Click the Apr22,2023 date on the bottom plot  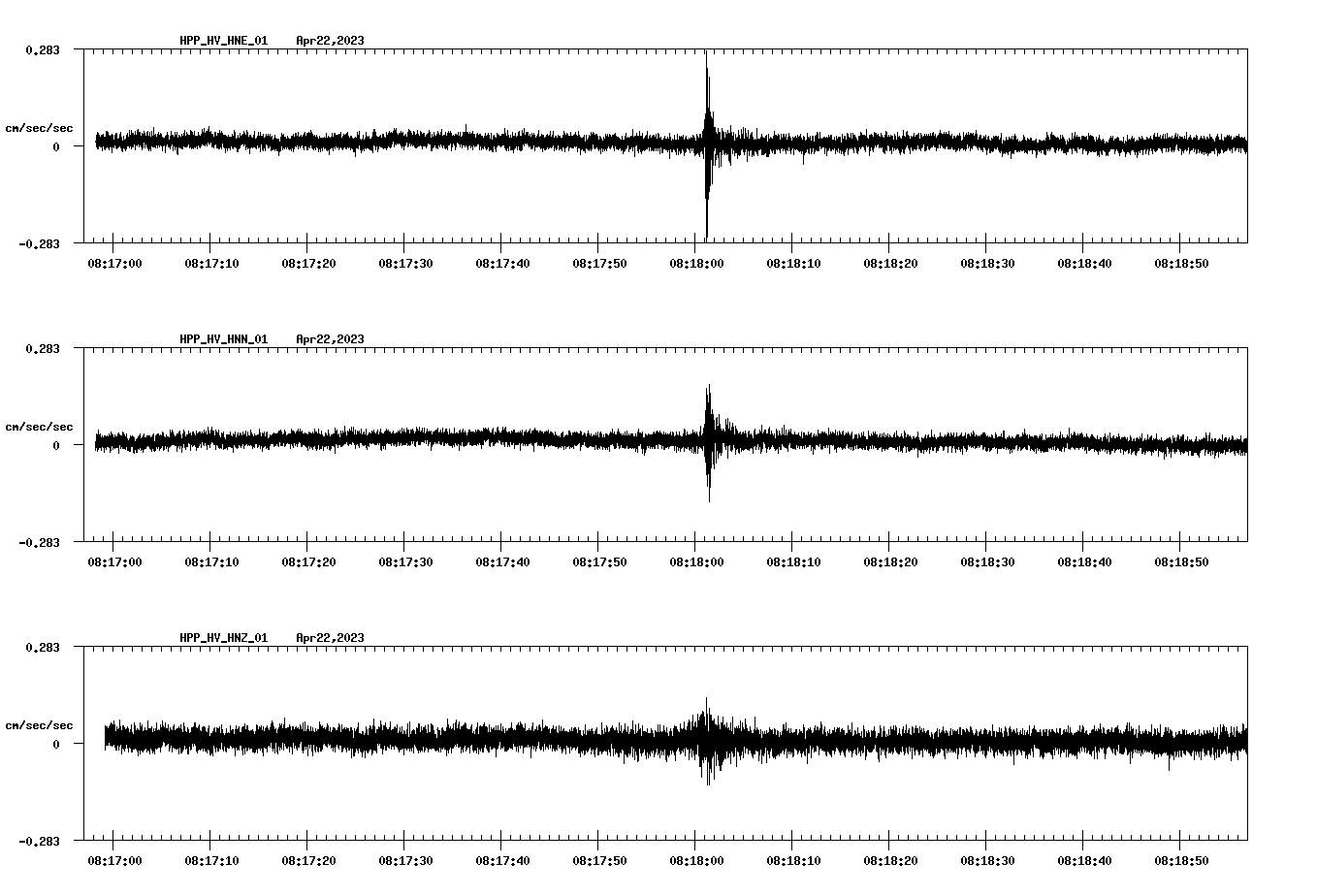tap(330, 638)
